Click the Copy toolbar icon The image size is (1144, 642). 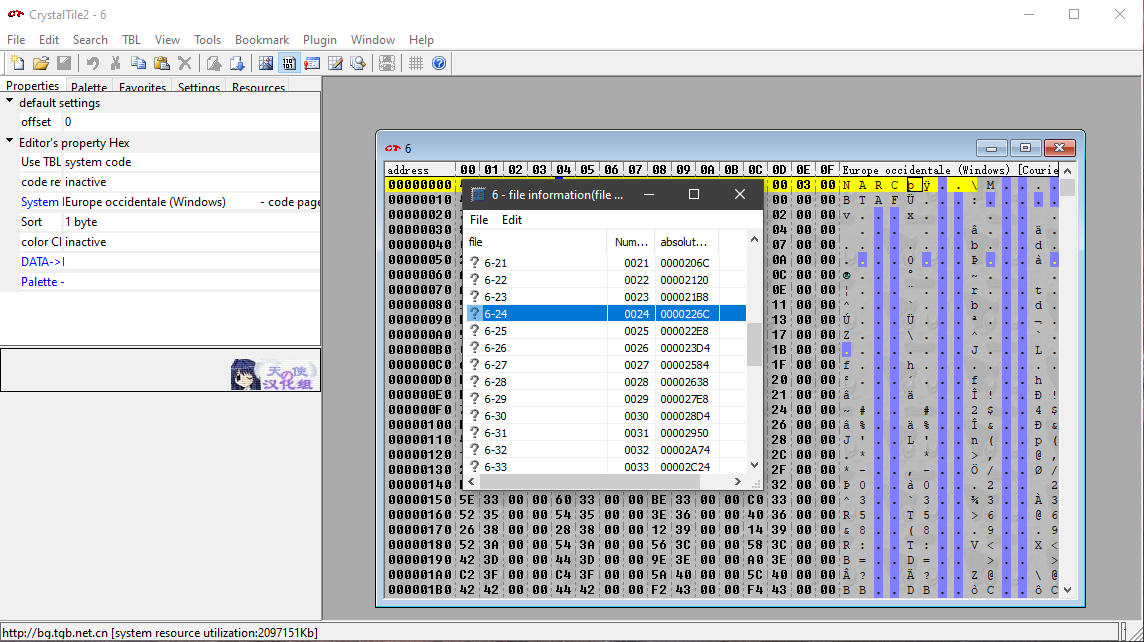click(x=139, y=63)
